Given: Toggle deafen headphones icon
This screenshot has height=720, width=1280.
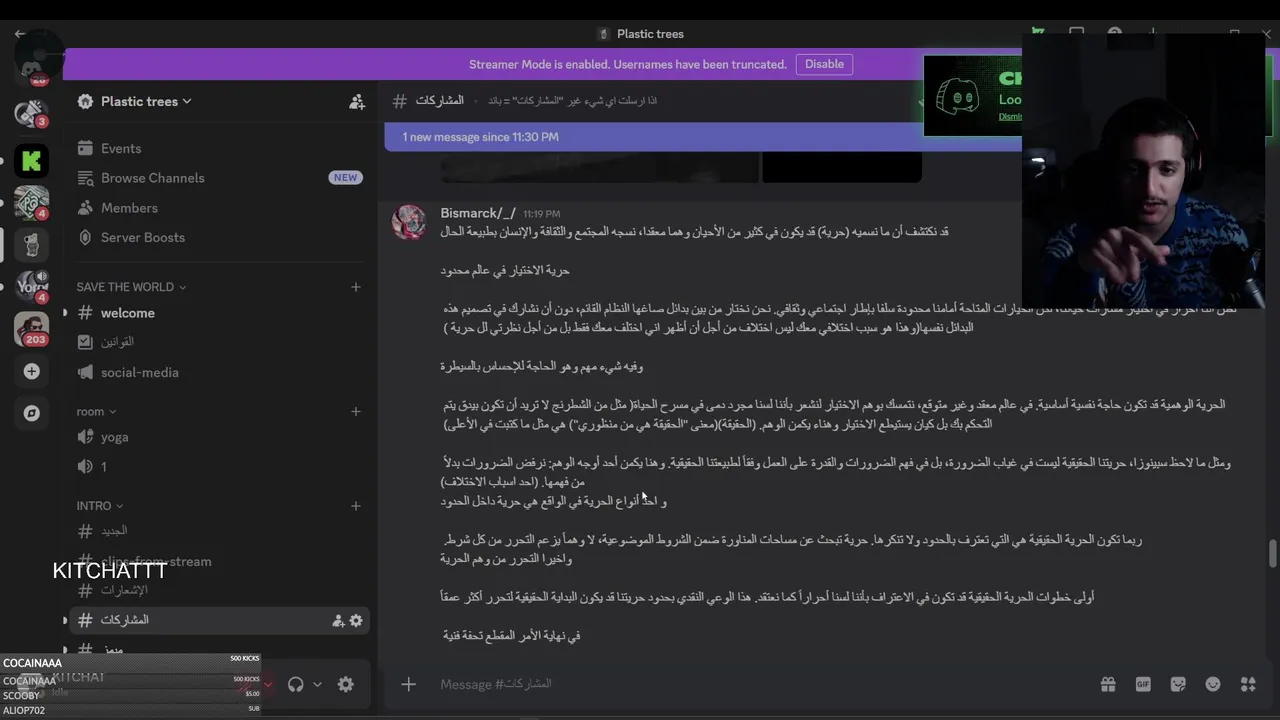Looking at the screenshot, I should pyautogui.click(x=295, y=684).
